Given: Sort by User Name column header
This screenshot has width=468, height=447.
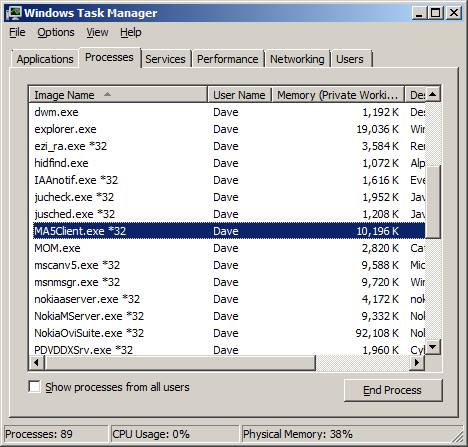Looking at the screenshot, I should [240, 95].
